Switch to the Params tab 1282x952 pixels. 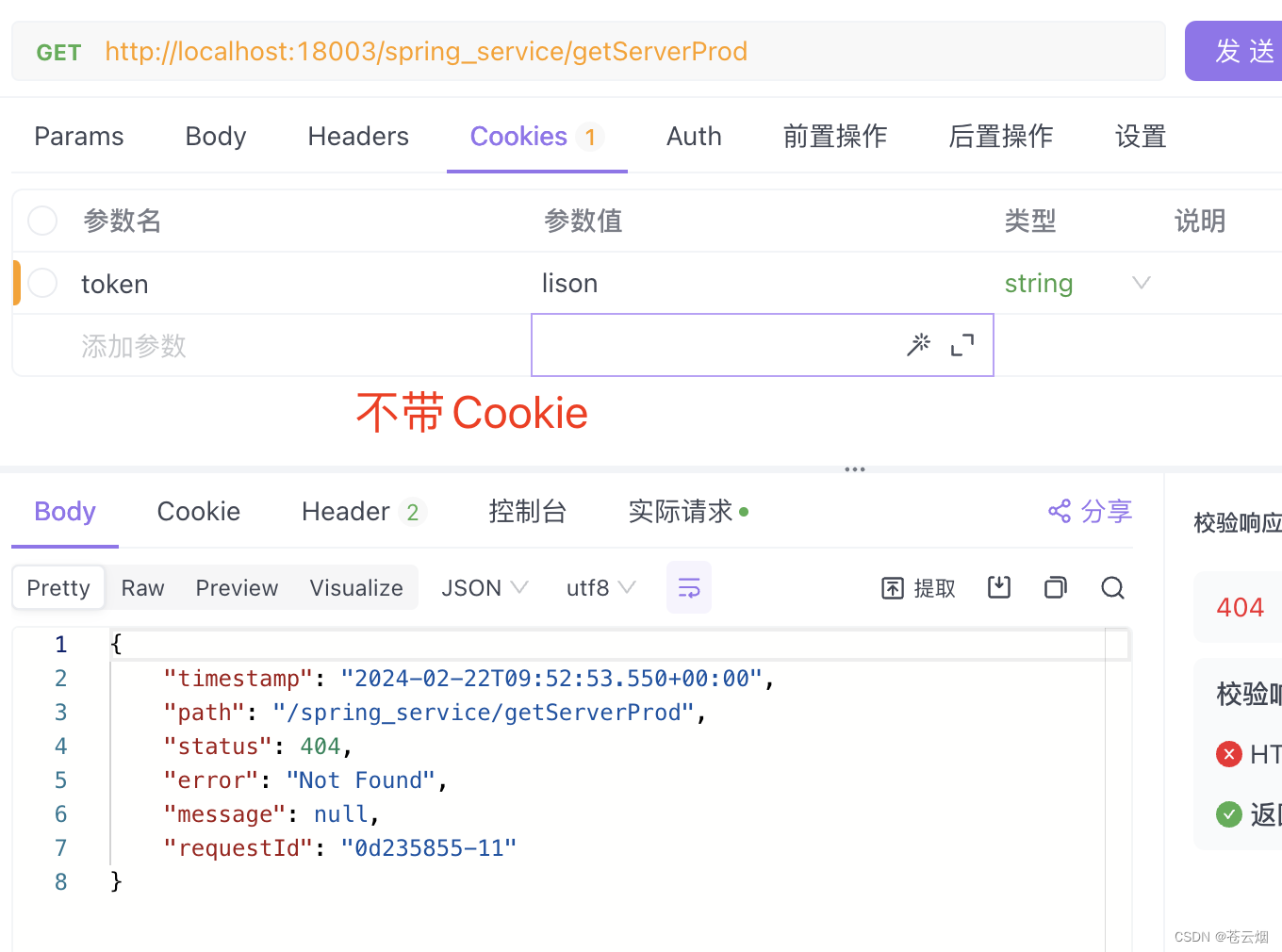[x=79, y=137]
